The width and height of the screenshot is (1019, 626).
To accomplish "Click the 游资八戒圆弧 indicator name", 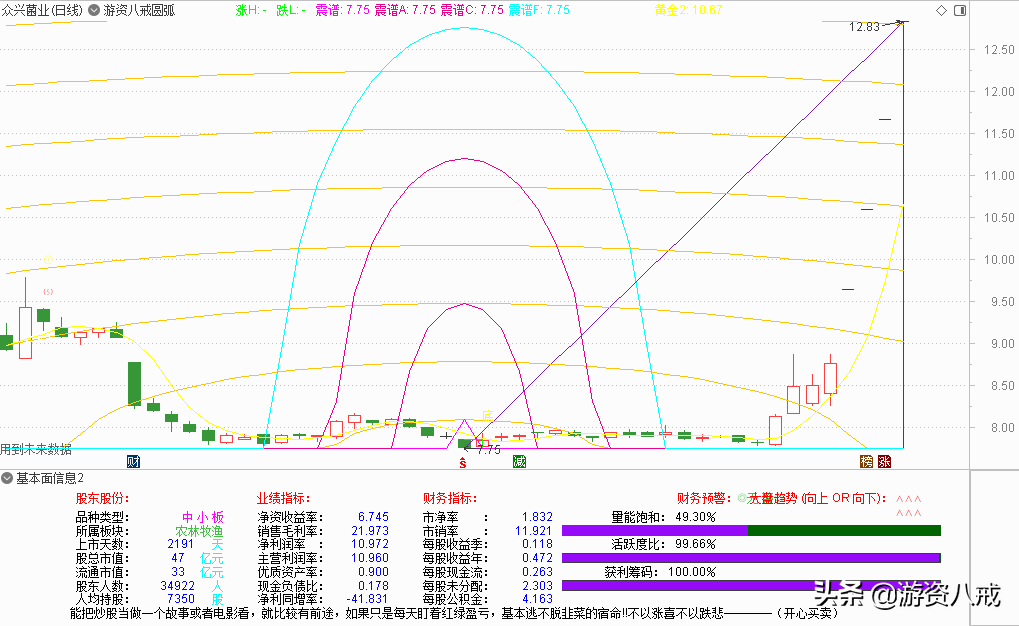I will pos(139,10).
